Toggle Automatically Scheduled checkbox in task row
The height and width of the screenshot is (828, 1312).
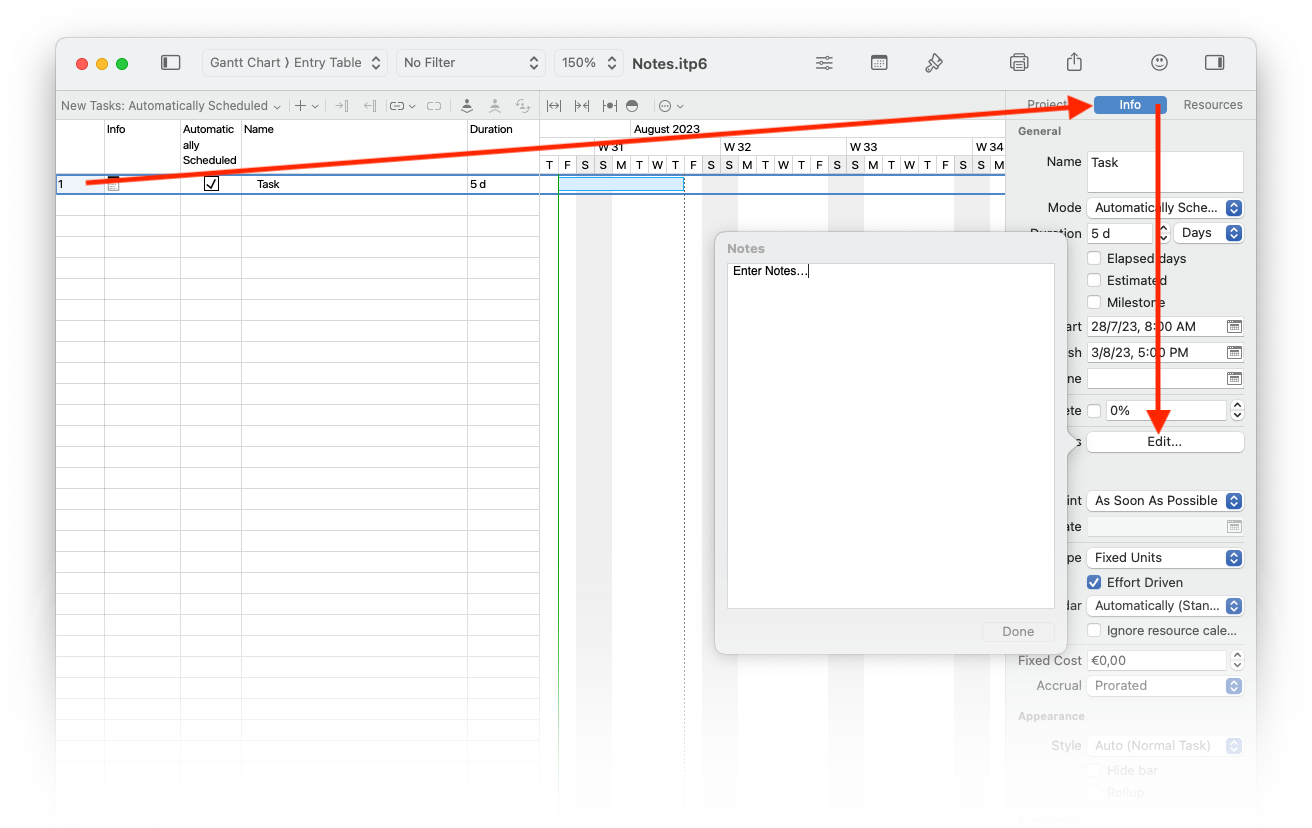(x=211, y=184)
